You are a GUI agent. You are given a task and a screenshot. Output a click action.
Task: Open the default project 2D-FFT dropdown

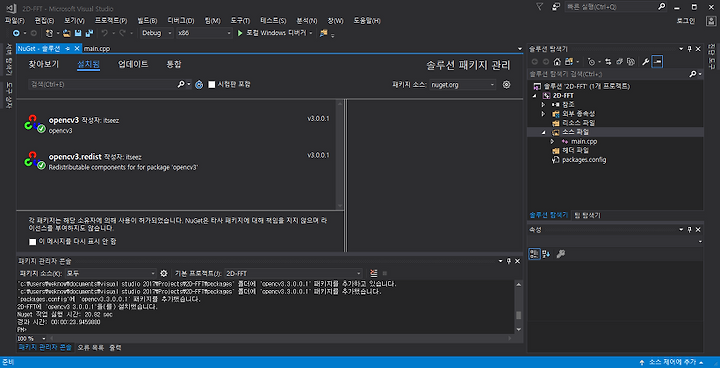point(294,273)
